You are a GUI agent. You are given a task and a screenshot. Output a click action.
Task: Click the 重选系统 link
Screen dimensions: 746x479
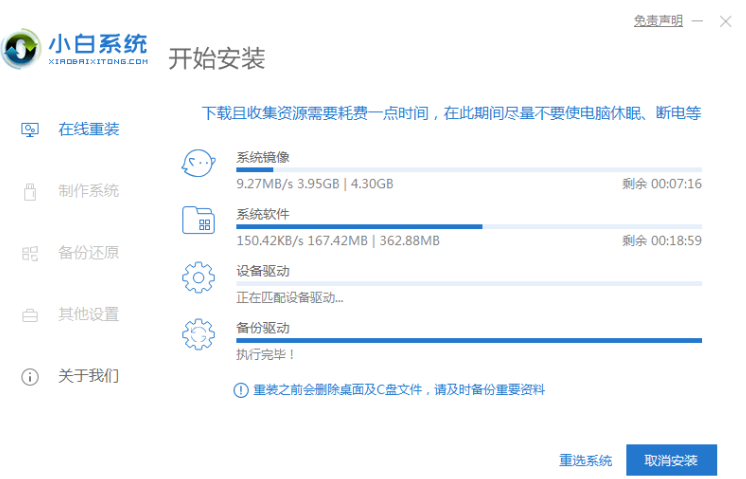585,461
